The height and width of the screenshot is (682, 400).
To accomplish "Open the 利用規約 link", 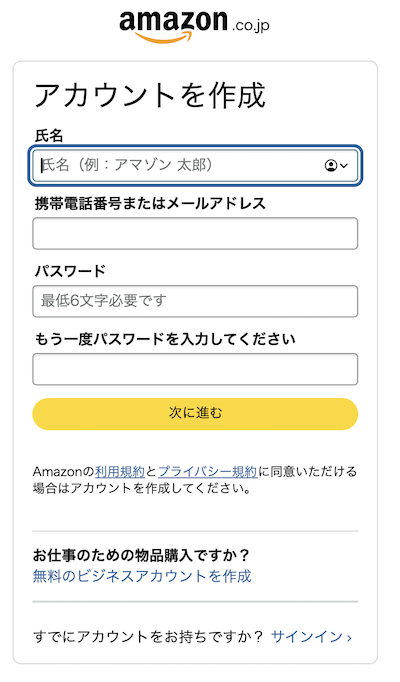I will pos(120,471).
